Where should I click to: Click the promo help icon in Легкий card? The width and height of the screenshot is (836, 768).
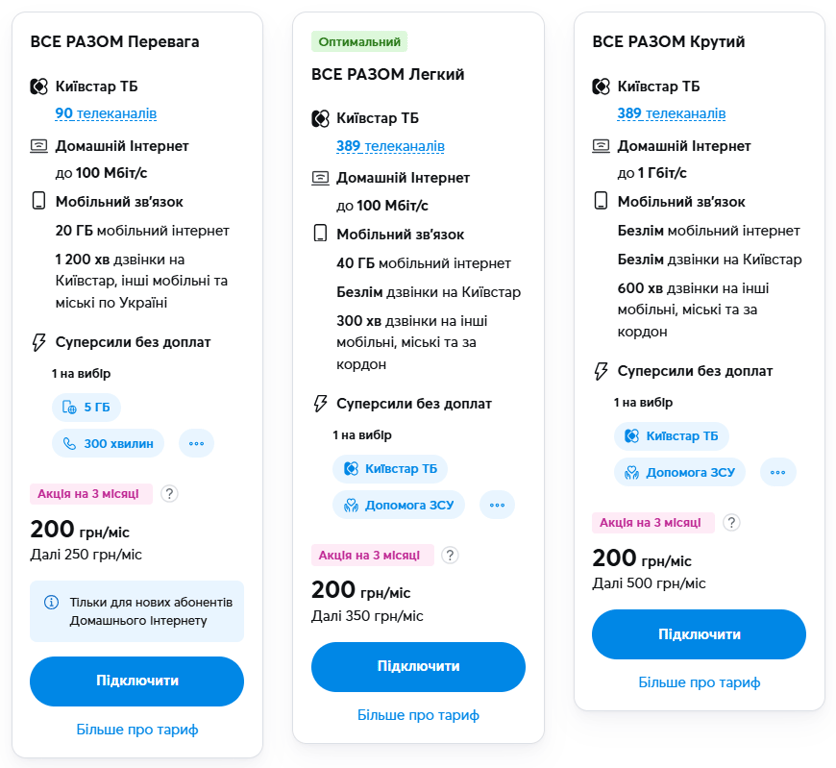[450, 555]
